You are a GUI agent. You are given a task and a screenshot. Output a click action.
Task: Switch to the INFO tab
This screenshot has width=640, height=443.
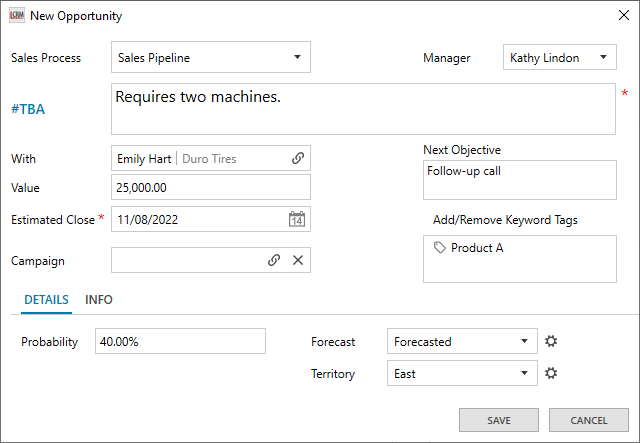pyautogui.click(x=99, y=300)
